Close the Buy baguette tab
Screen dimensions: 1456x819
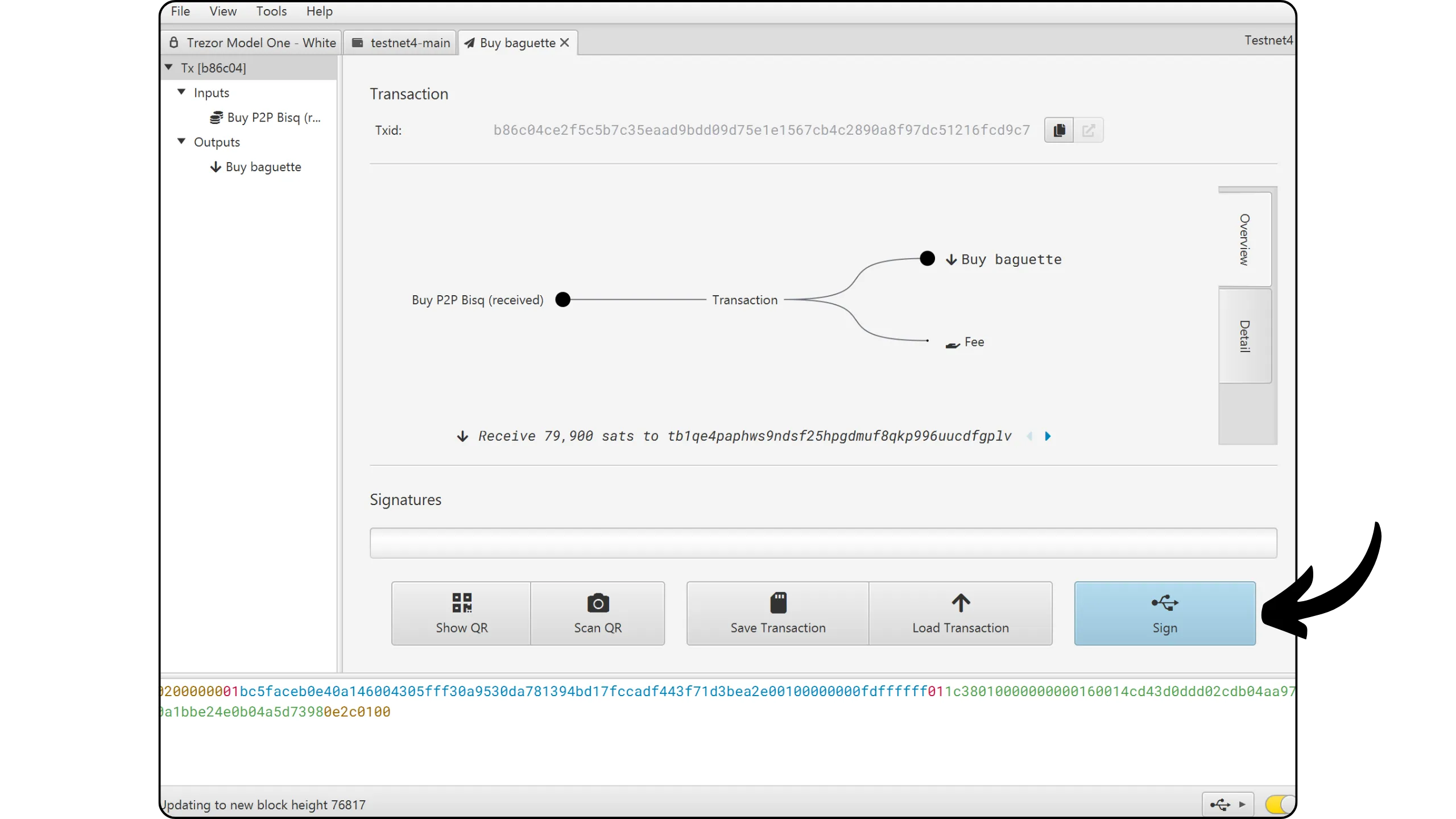tap(564, 43)
